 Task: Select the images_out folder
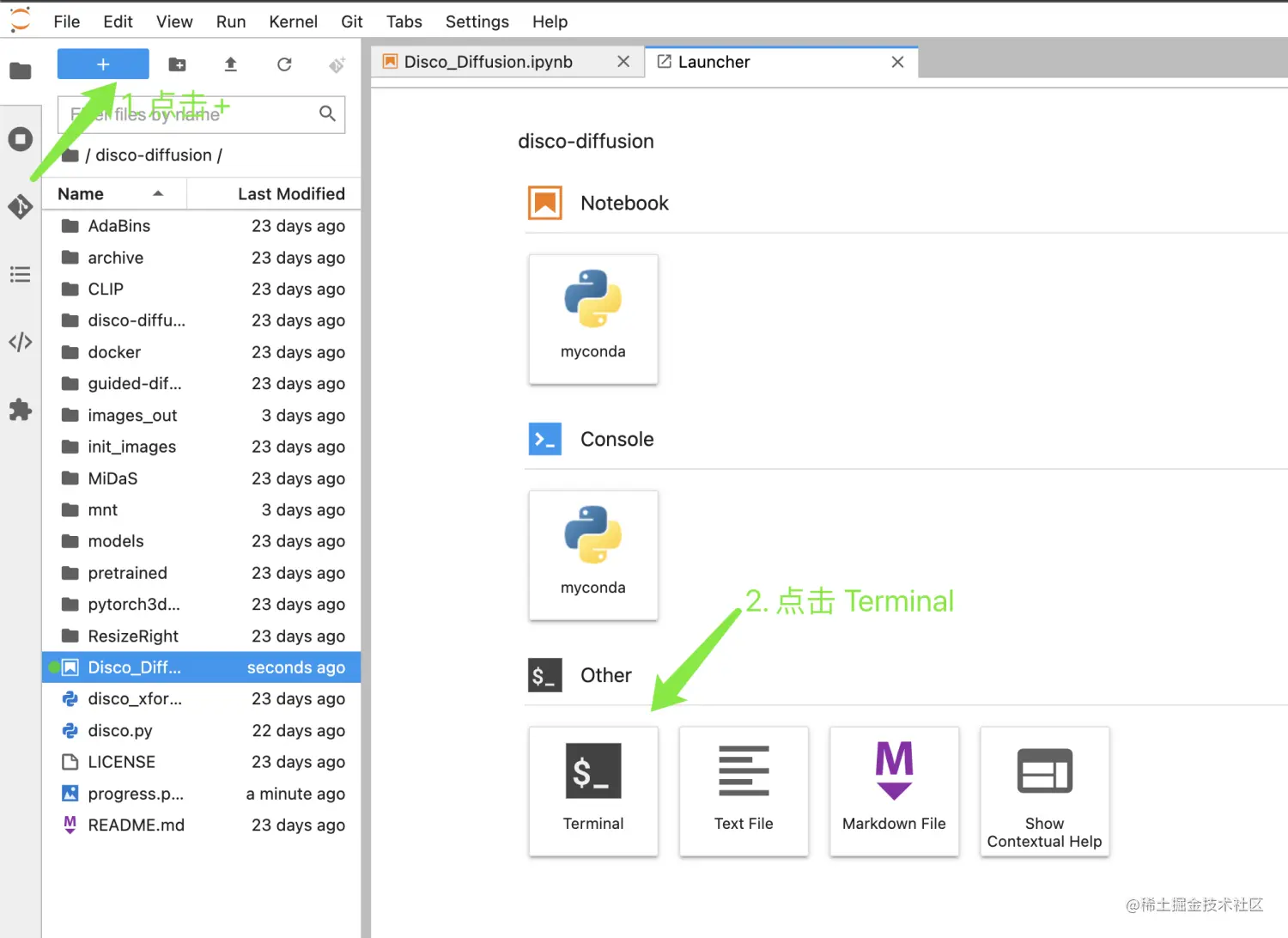click(201, 416)
